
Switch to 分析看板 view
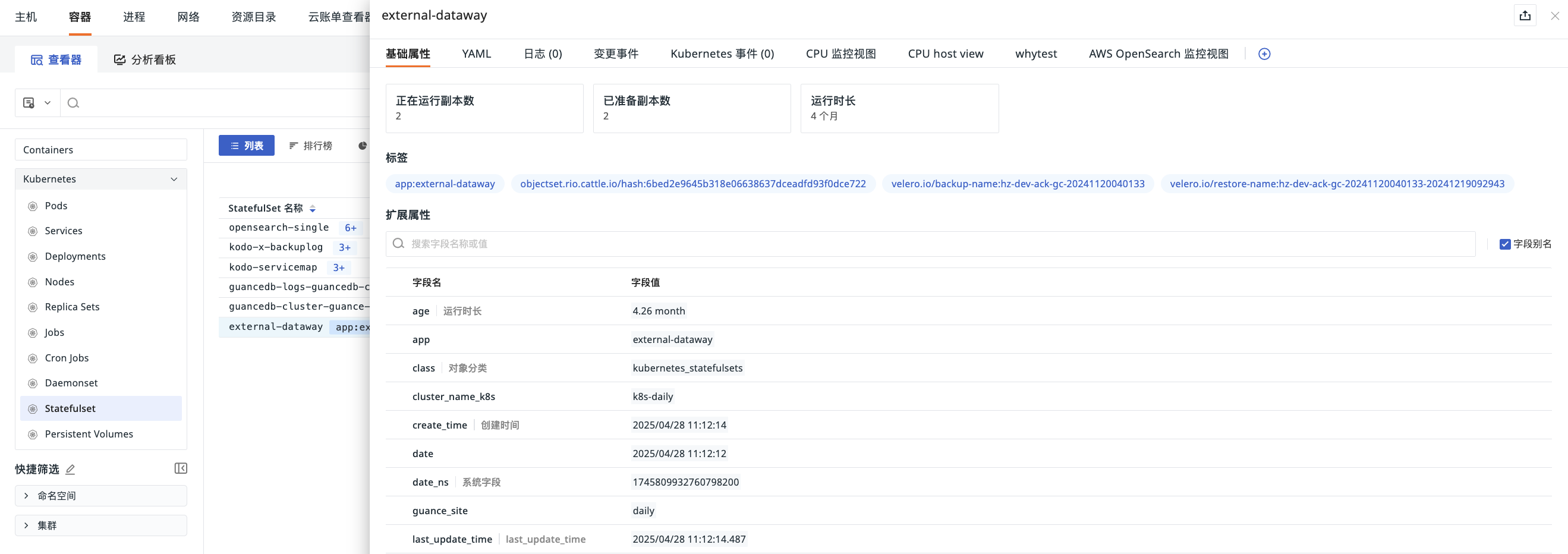tap(145, 59)
